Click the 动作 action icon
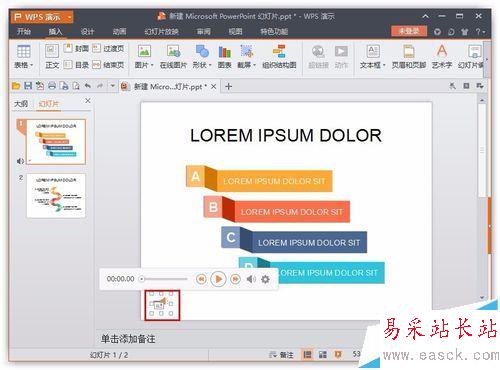Screen dimensions: 500x370 341,51
